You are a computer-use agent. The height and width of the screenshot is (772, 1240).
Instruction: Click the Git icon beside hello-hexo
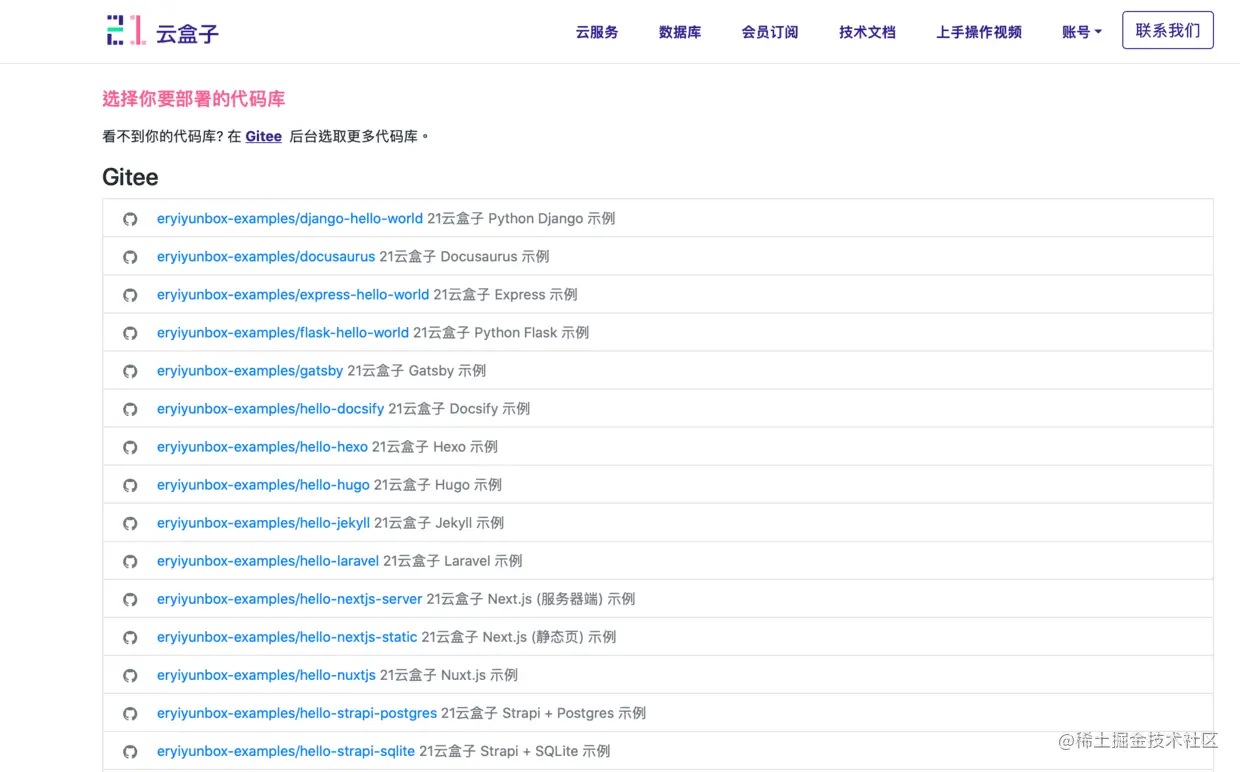click(x=130, y=446)
